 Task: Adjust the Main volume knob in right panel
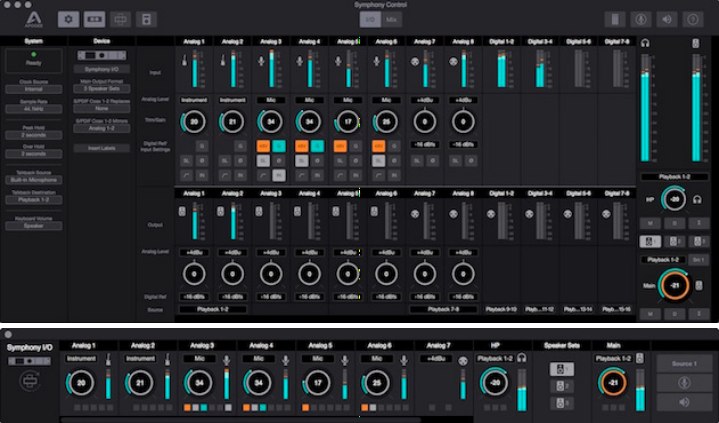coord(674,285)
